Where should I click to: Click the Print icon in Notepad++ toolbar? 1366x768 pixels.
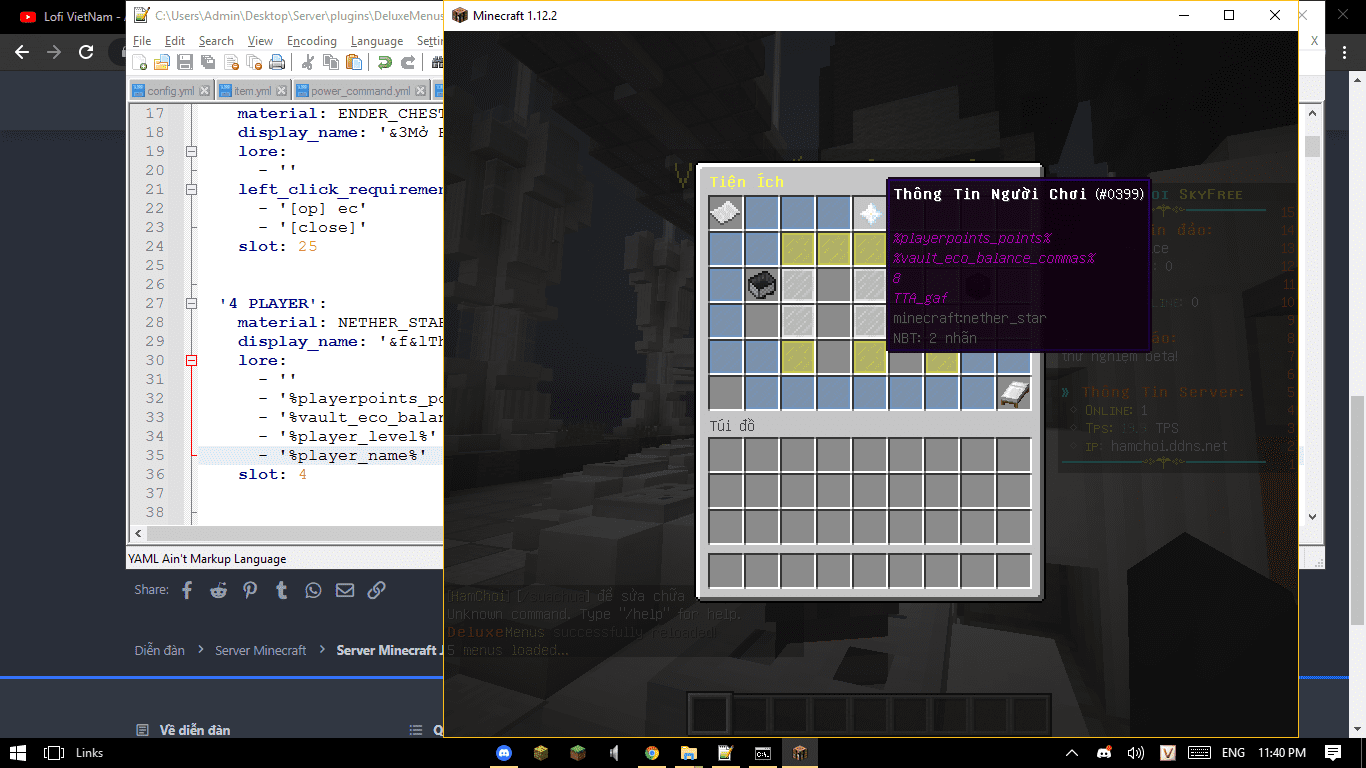[x=277, y=62]
